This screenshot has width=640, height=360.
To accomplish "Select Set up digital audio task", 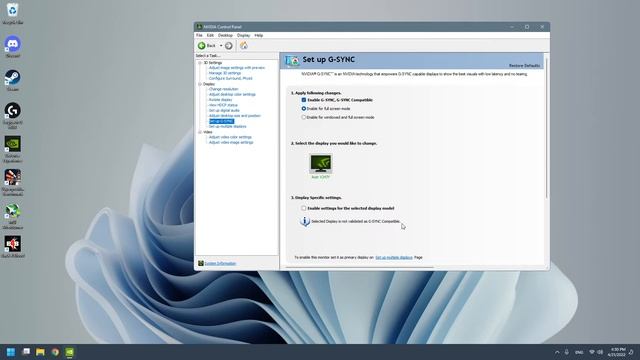I will (x=224, y=111).
